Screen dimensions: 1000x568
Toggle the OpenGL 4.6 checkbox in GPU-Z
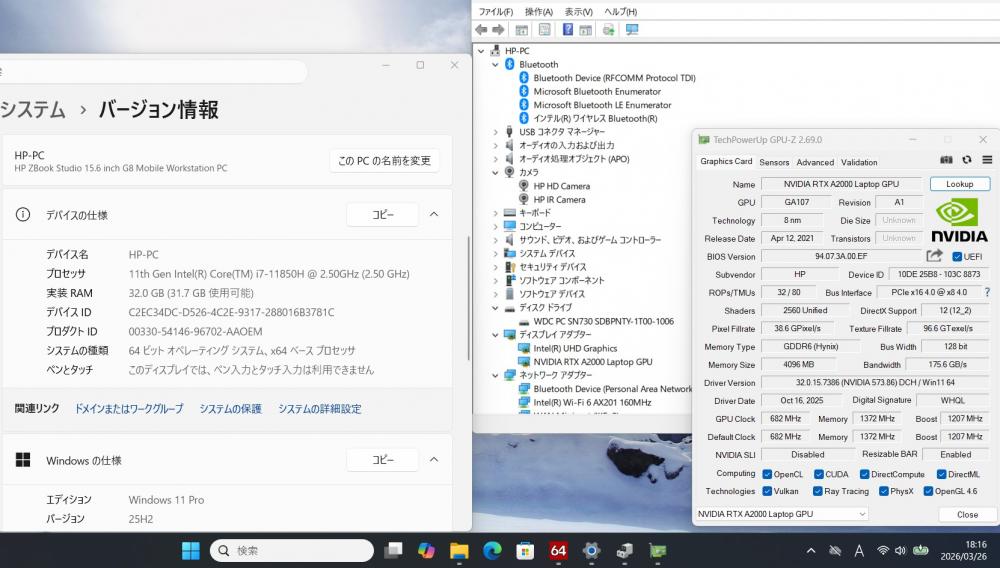pyautogui.click(x=929, y=491)
